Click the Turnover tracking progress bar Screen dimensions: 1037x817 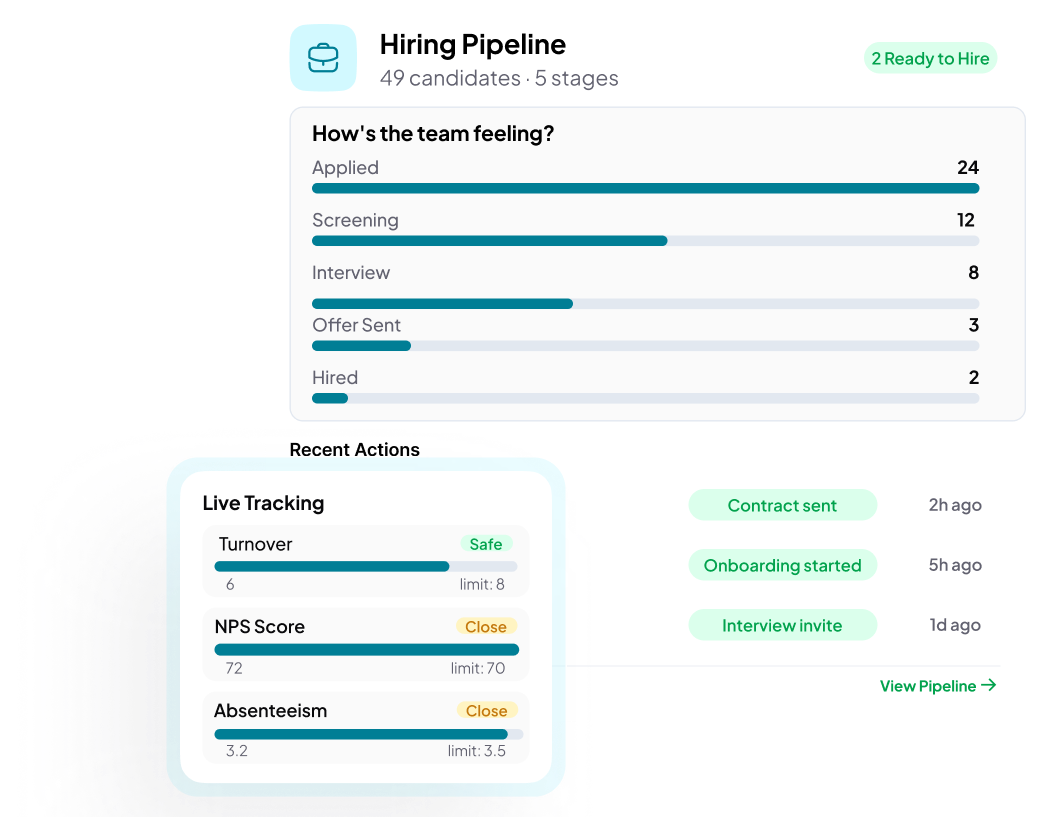point(366,566)
